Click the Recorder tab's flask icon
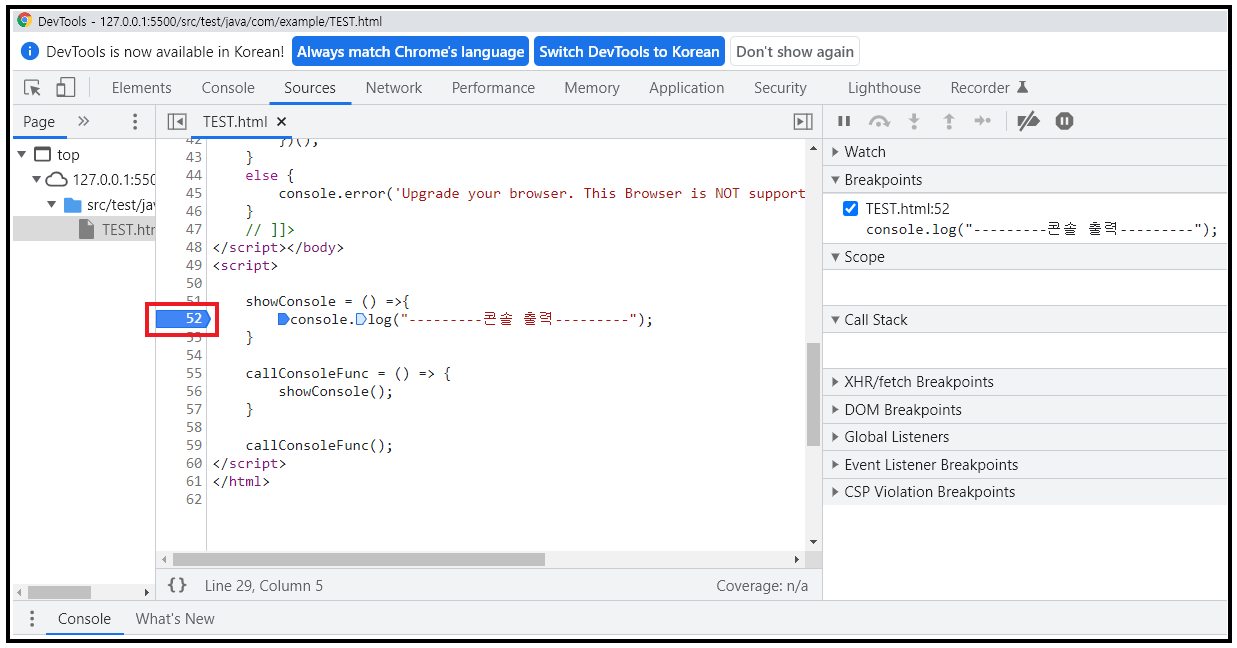The width and height of the screenshot is (1237, 648). click(x=1022, y=88)
